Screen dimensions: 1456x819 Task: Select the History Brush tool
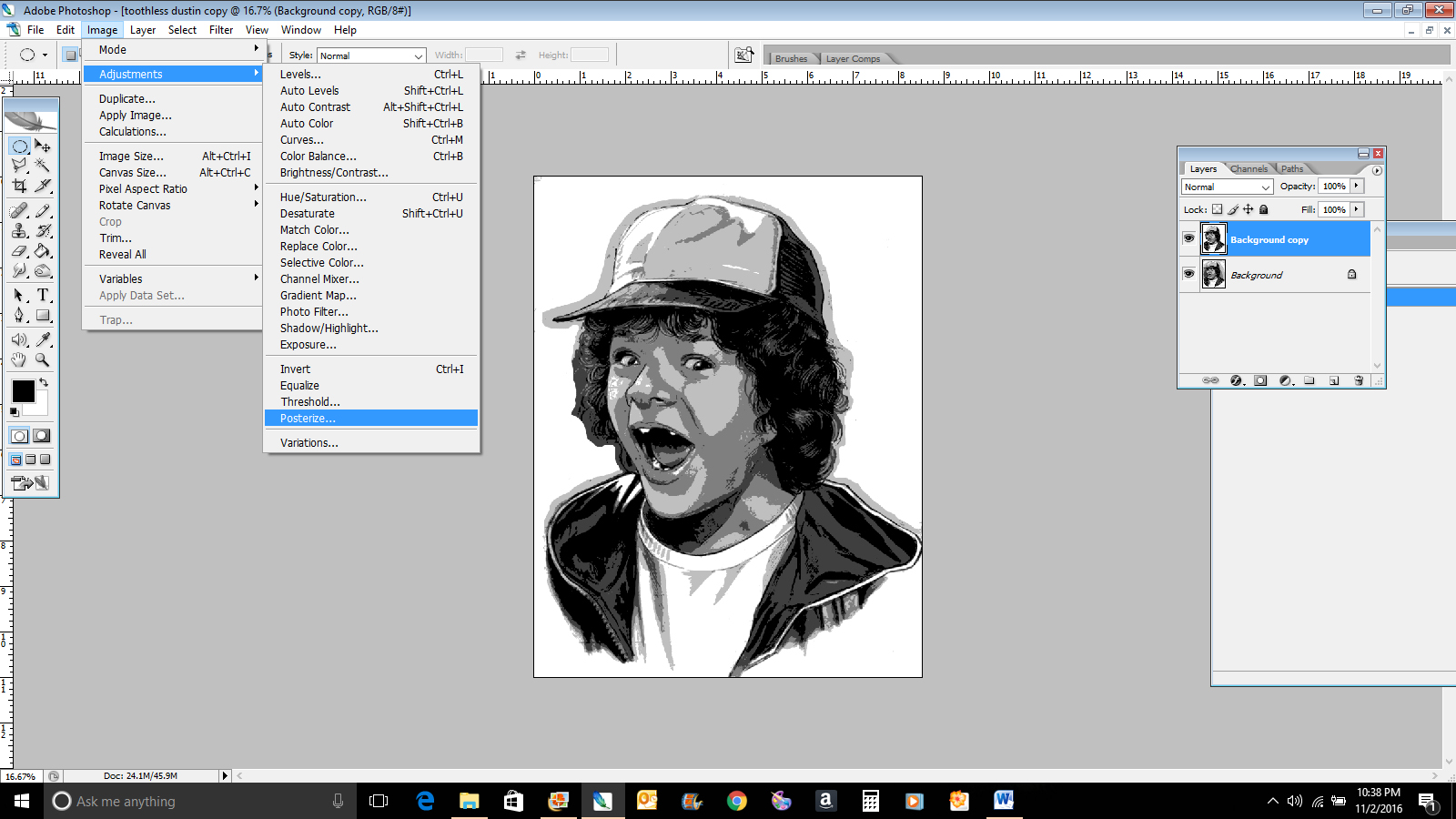pyautogui.click(x=43, y=230)
